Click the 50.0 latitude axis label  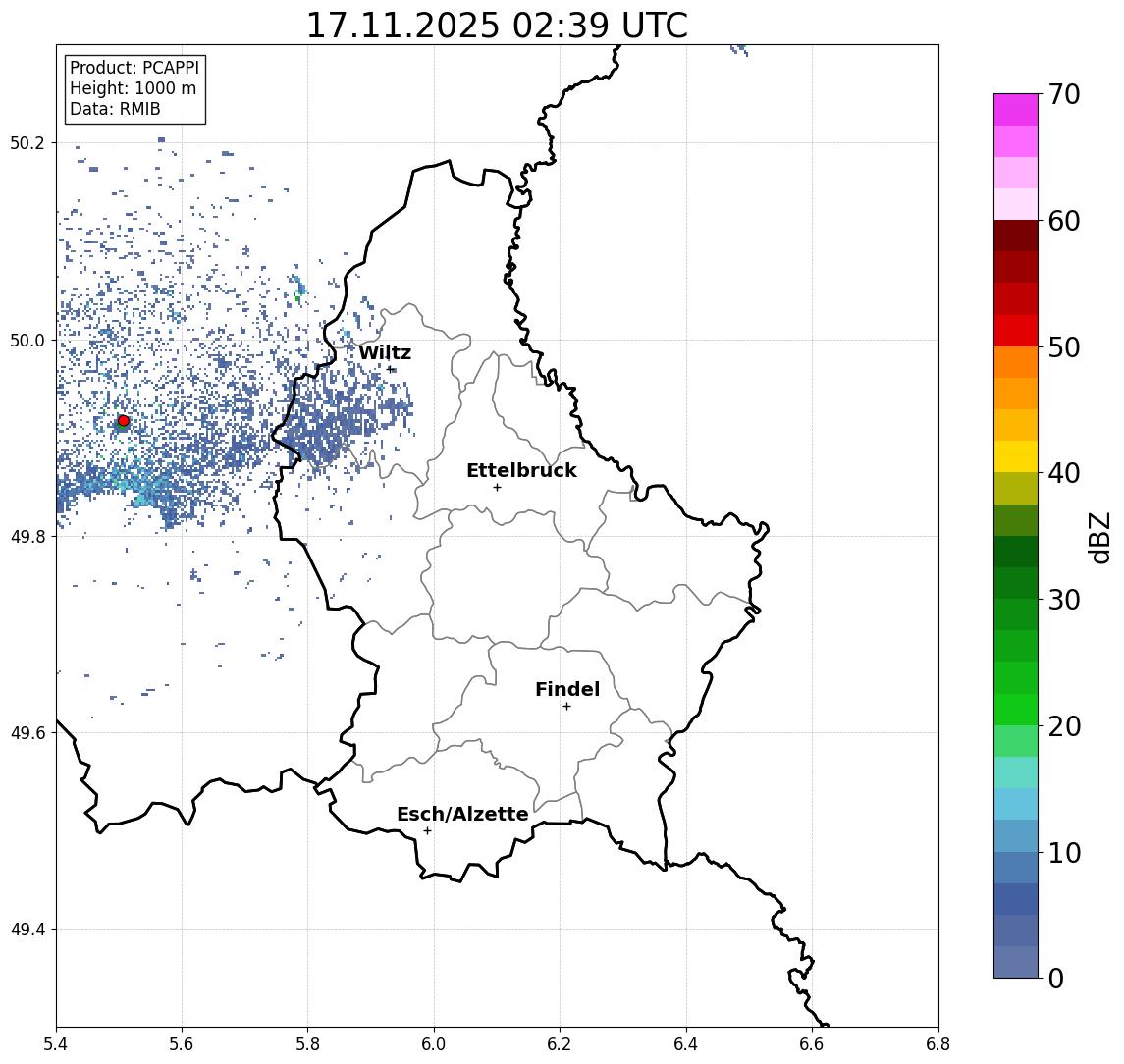point(27,340)
